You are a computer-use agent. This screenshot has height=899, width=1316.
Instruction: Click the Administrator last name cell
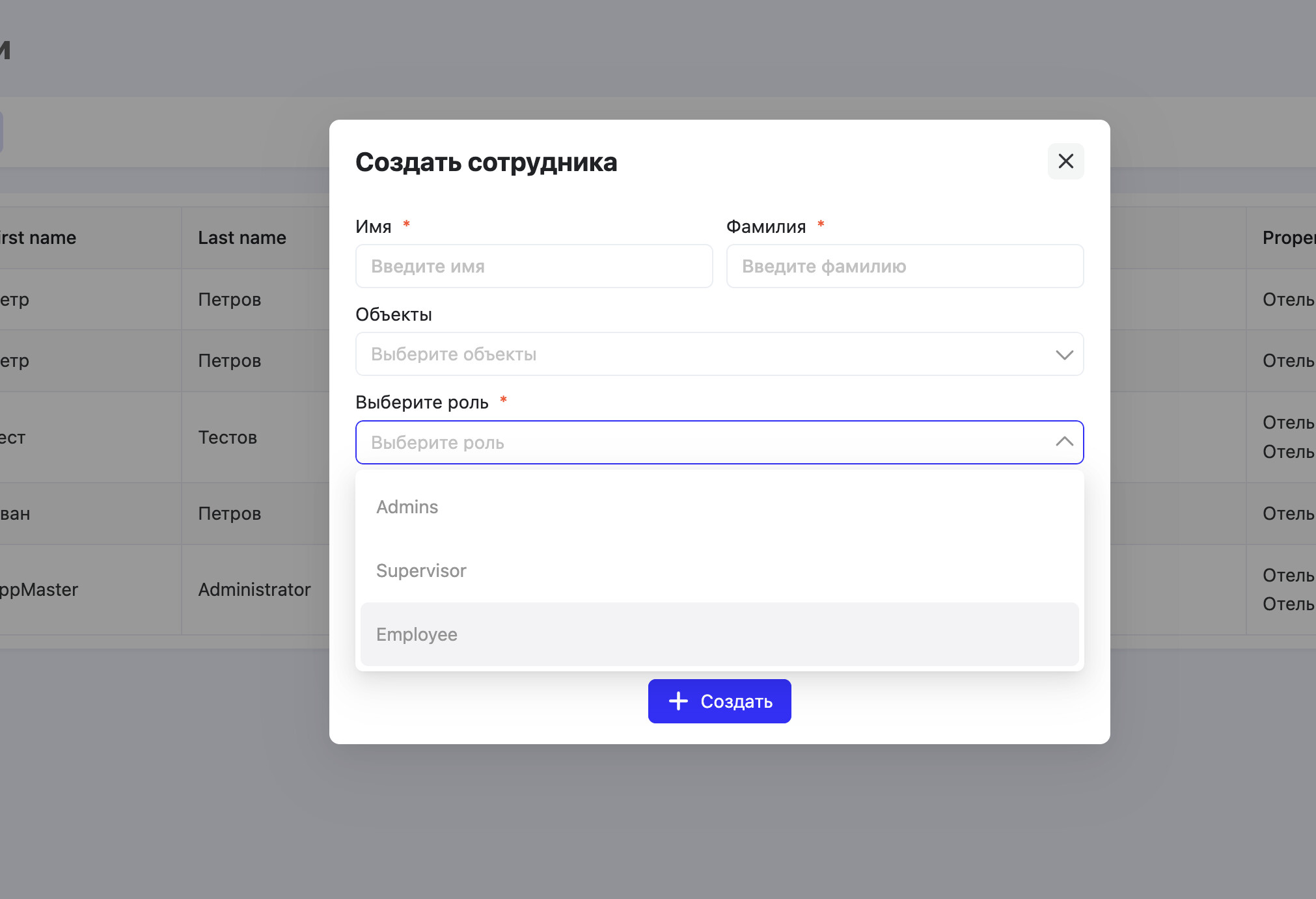click(254, 589)
